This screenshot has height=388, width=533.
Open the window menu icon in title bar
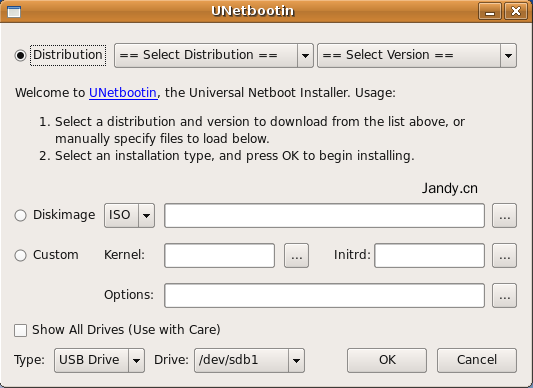click(x=14, y=12)
